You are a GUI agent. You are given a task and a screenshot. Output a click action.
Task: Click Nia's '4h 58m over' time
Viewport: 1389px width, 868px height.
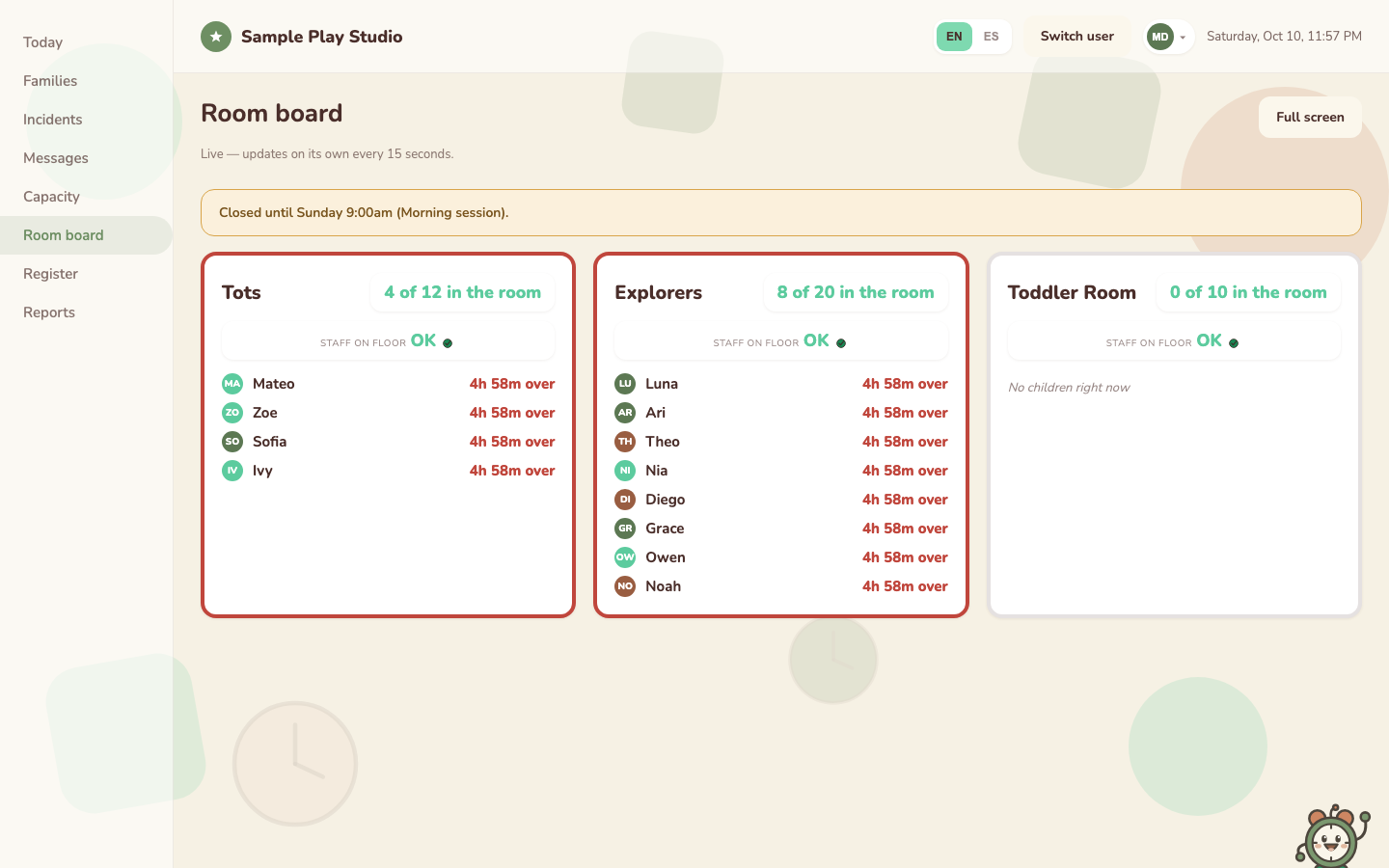pos(905,471)
